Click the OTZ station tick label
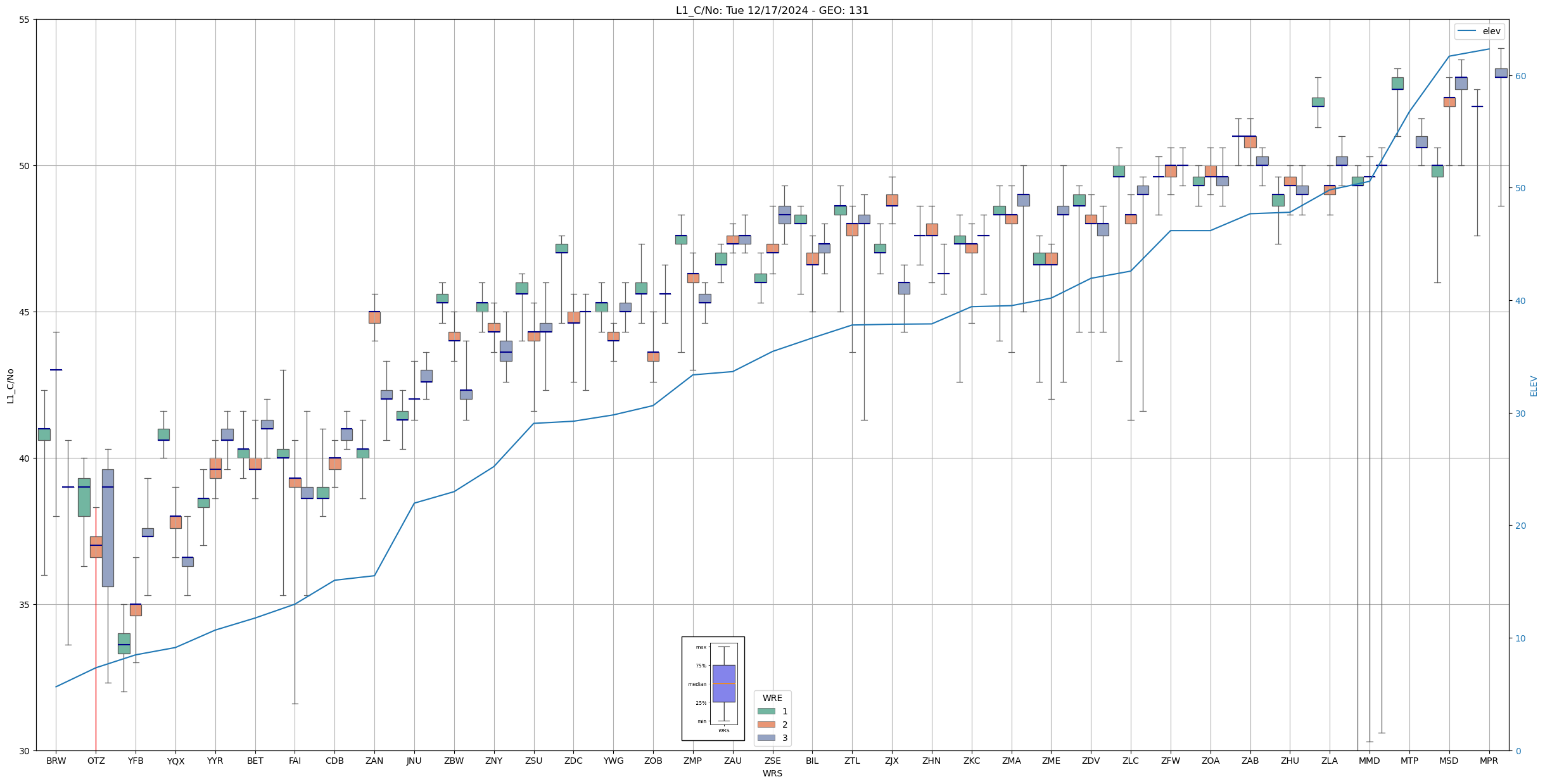This screenshot has height=784, width=1545. [x=96, y=761]
